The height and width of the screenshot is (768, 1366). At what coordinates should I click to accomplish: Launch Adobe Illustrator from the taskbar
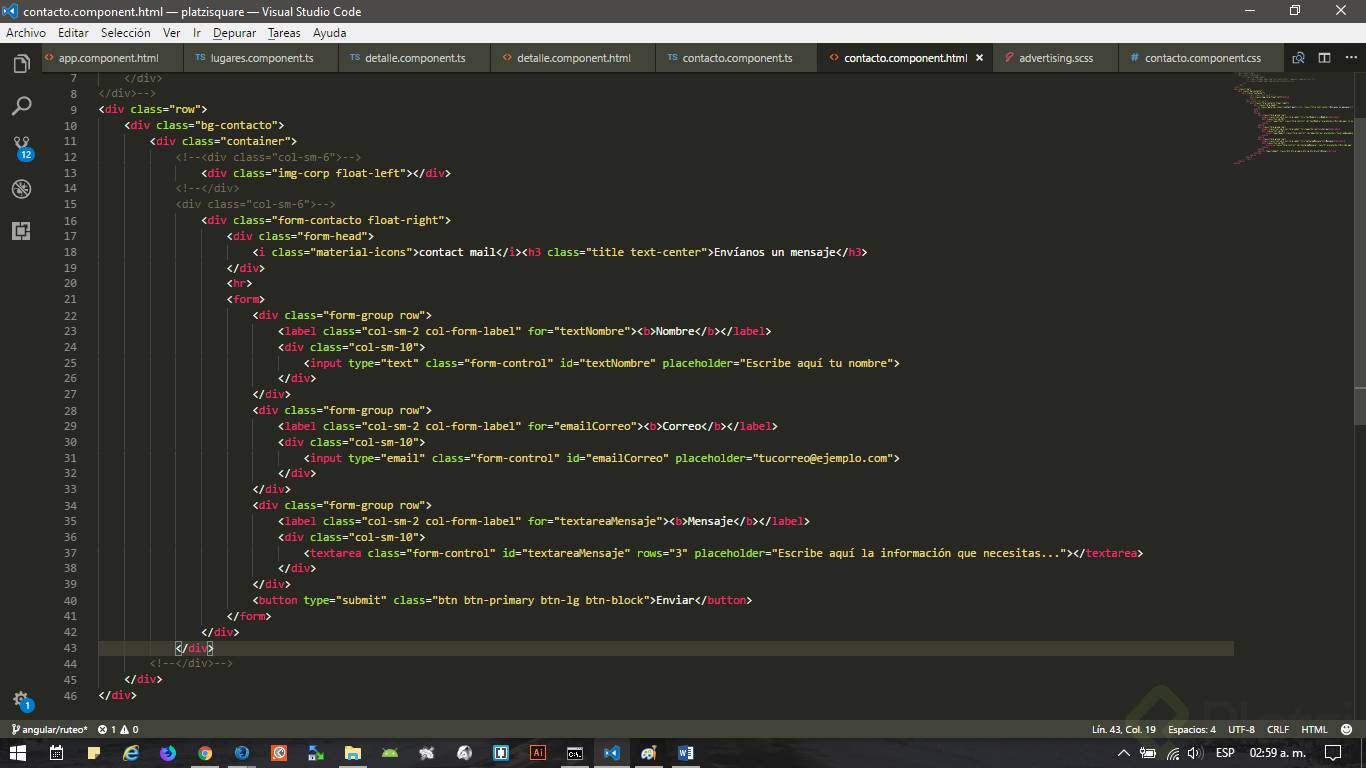point(538,753)
